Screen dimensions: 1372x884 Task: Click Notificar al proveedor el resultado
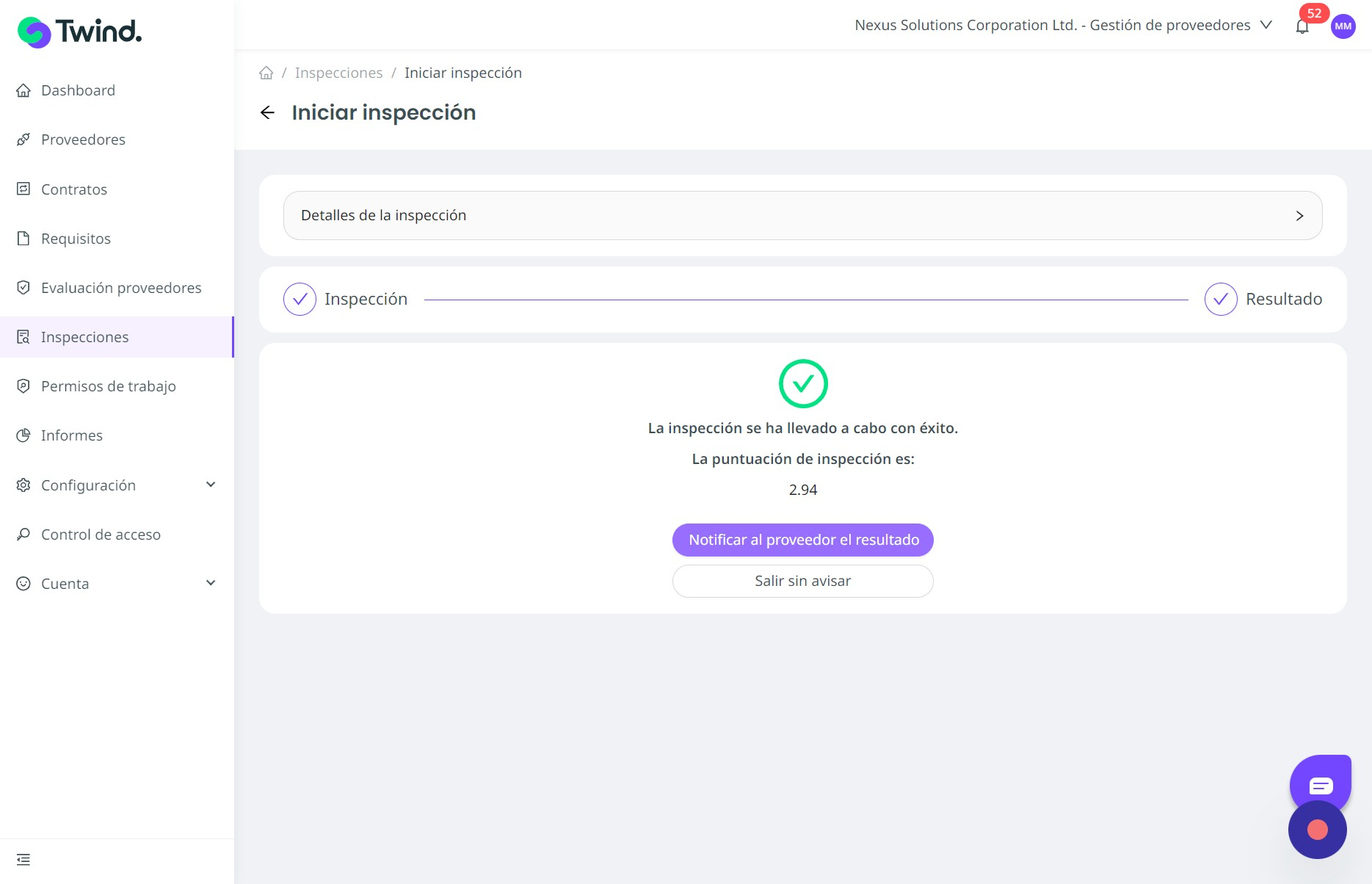802,540
